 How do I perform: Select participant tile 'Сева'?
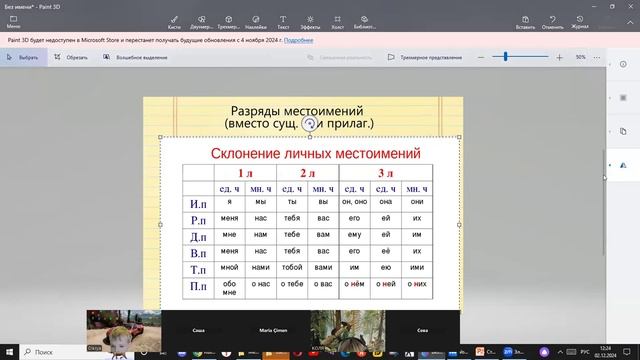[x=422, y=330]
